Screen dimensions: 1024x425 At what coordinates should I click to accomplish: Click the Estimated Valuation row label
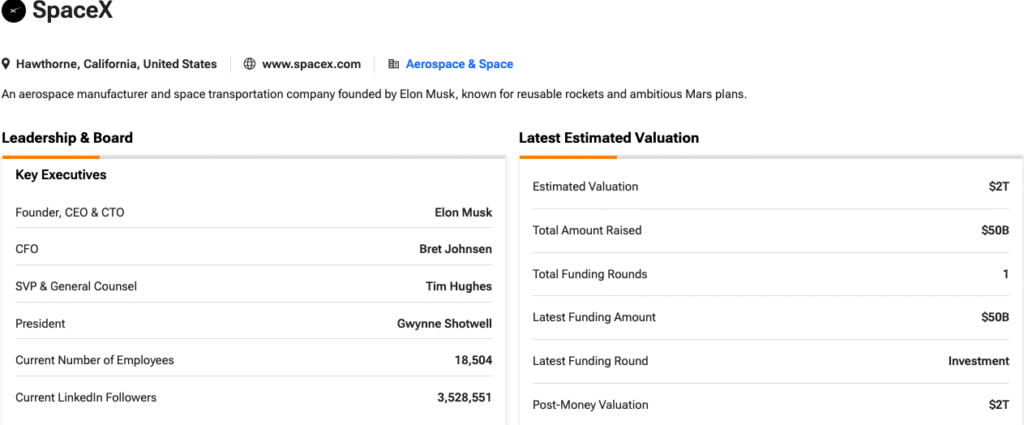(x=585, y=186)
